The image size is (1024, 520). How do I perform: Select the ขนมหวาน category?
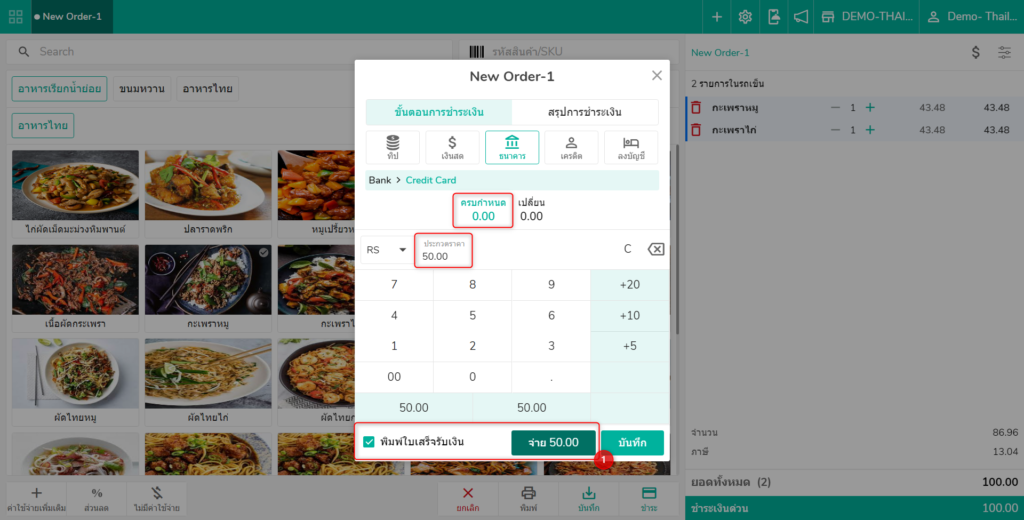(142, 89)
